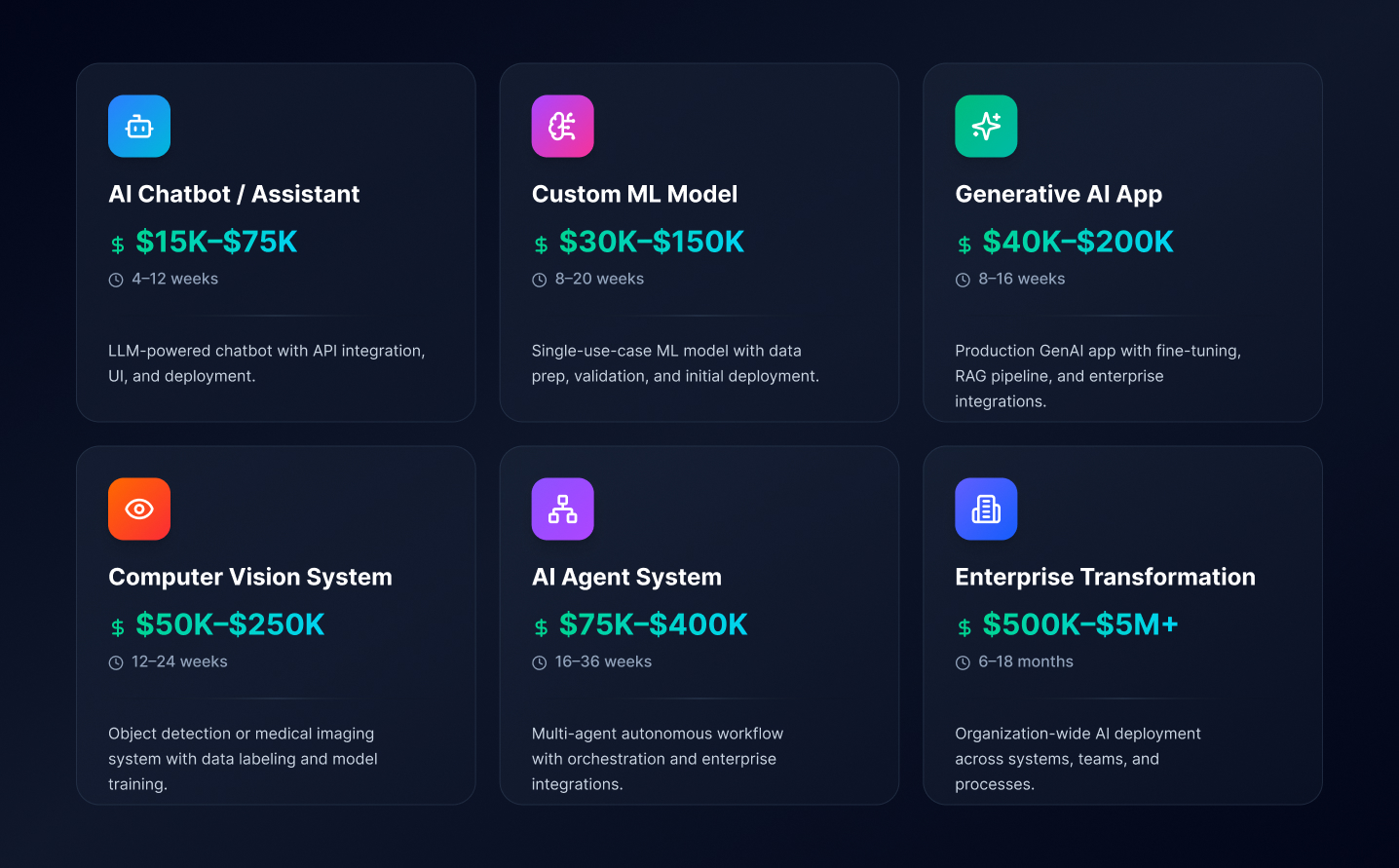Click the purple network AI Agent icon
1399x868 pixels.
(x=562, y=509)
